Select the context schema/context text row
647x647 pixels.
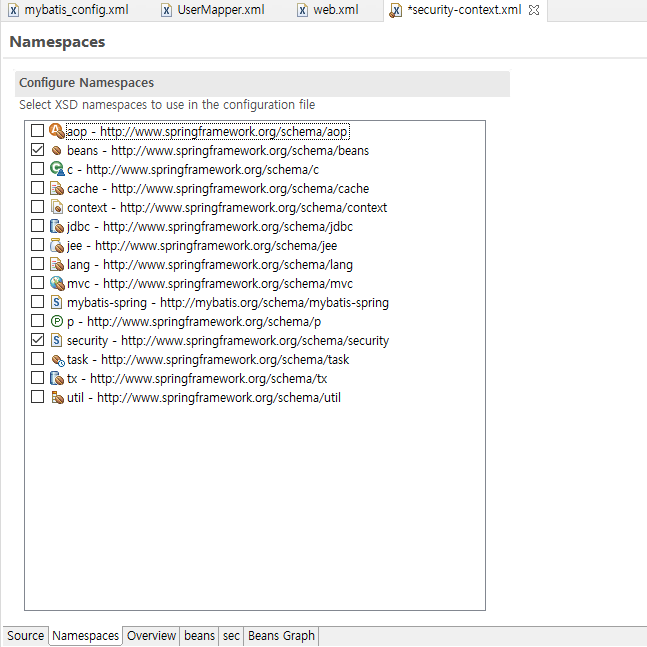tap(227, 208)
